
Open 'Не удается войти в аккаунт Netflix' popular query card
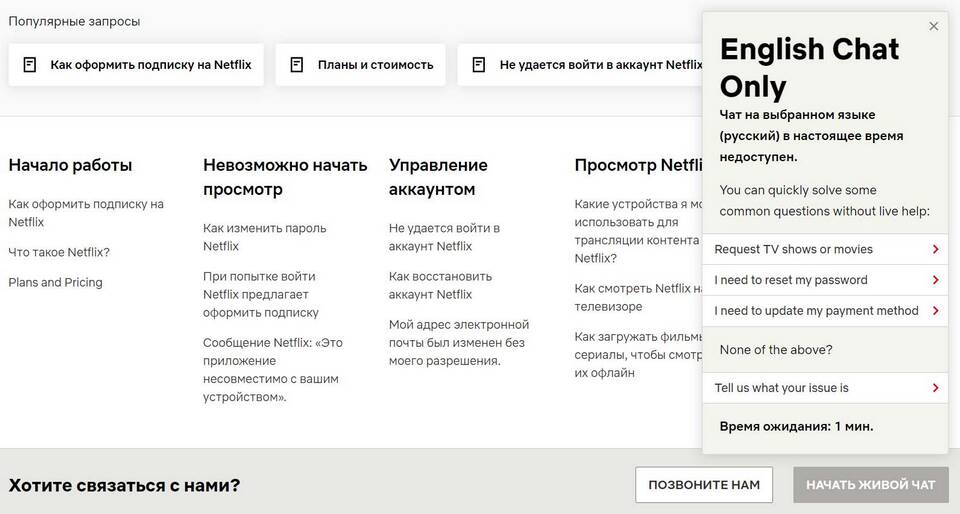point(580,64)
